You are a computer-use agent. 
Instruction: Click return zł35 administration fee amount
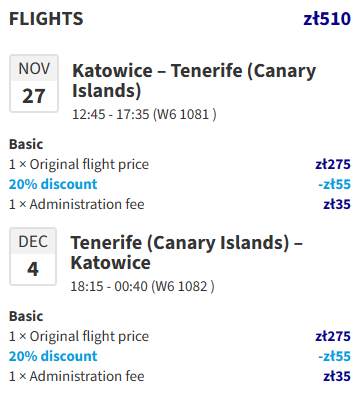[337, 376]
